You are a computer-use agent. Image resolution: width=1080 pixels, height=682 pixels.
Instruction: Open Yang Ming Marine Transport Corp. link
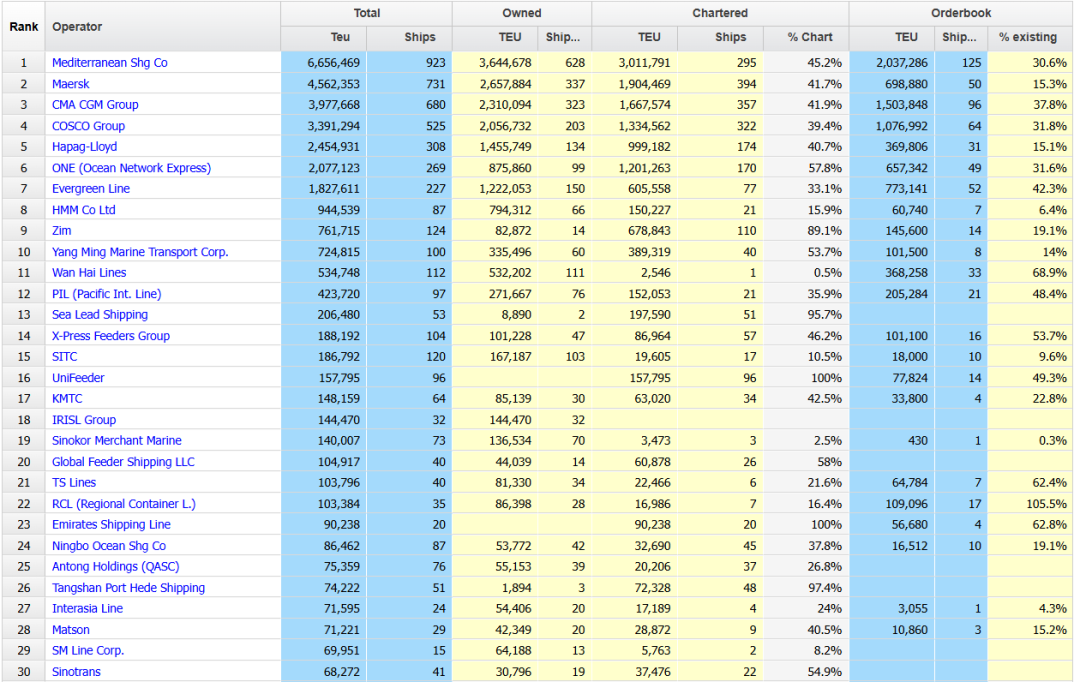pos(140,252)
